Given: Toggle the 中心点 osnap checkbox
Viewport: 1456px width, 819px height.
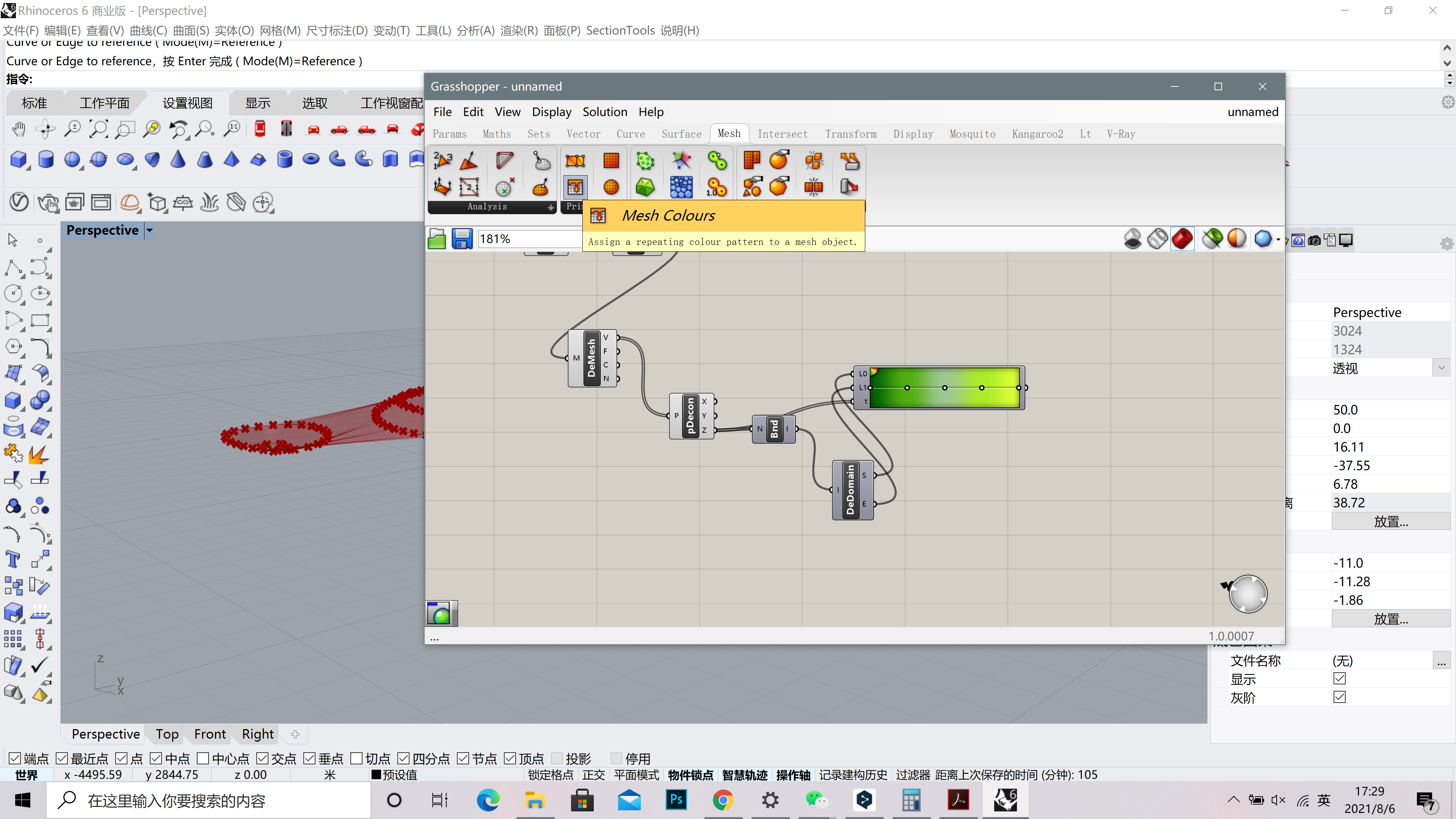Looking at the screenshot, I should (x=204, y=758).
